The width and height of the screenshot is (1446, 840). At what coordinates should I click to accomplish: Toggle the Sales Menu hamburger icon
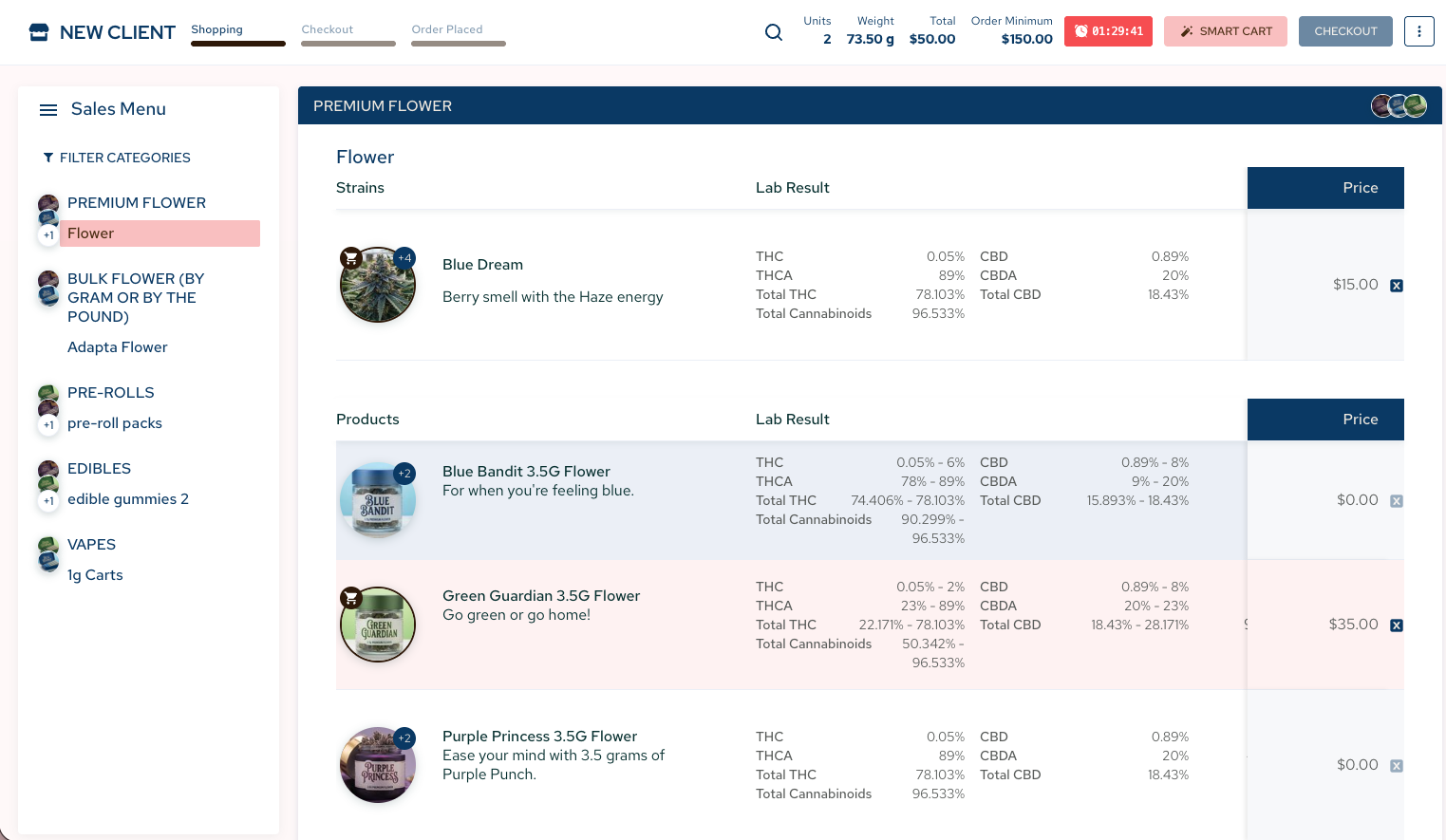pos(48,110)
